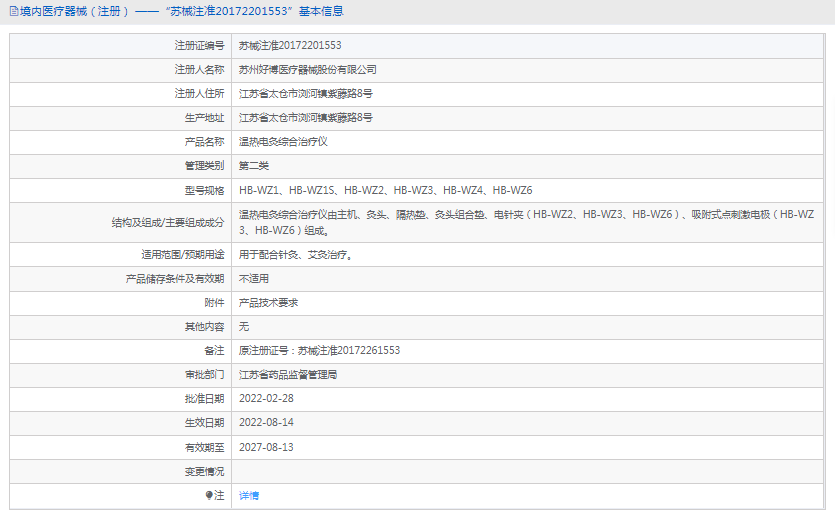Select attachment value 产品技术要求
835x516 pixels.
268,303
